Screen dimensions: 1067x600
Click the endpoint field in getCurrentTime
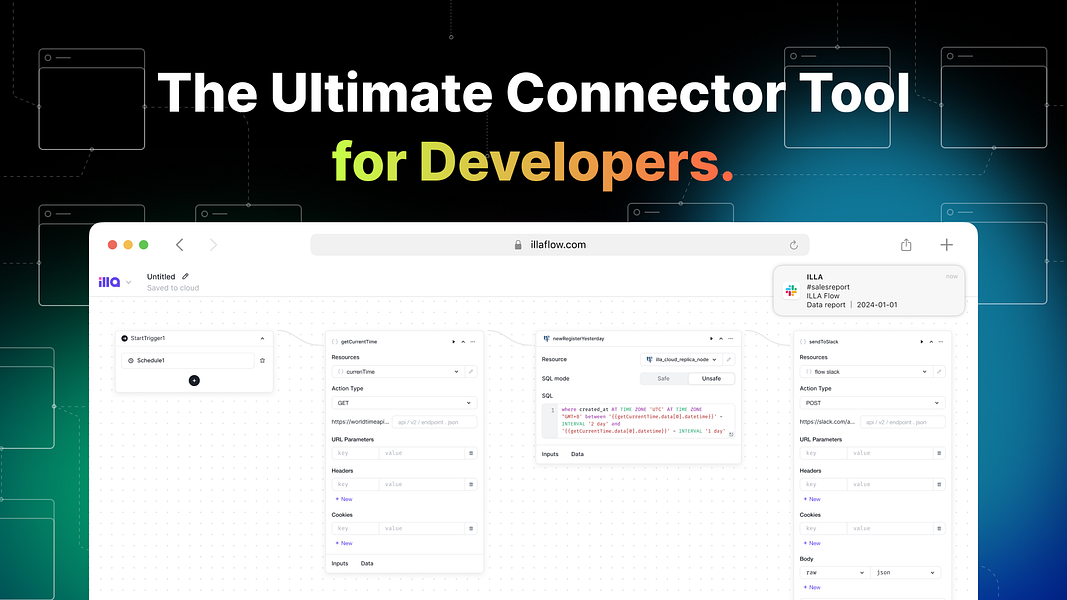(434, 422)
